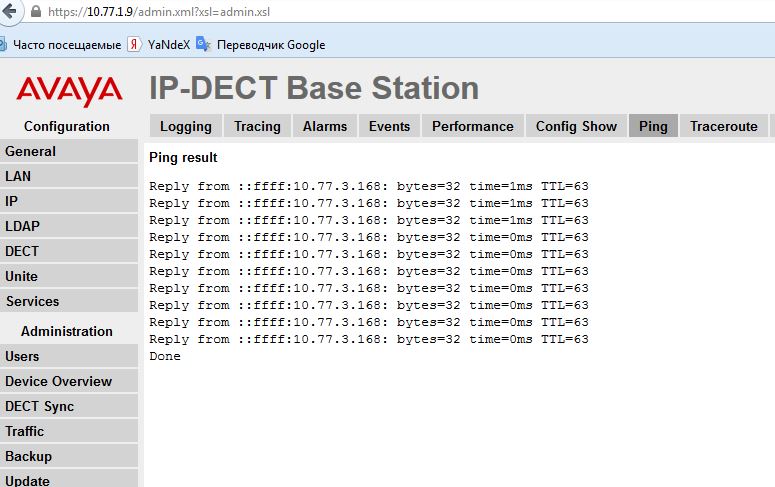Click the padlock icon in address bar
This screenshot has height=487, width=775.
pyautogui.click(x=36, y=11)
